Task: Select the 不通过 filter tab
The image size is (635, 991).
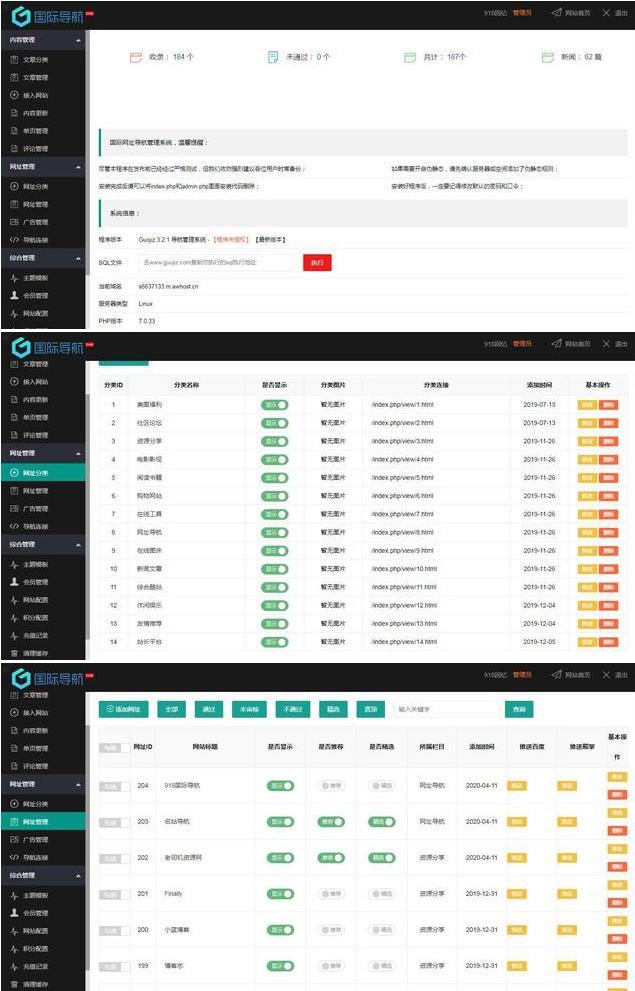Action: click(293, 709)
